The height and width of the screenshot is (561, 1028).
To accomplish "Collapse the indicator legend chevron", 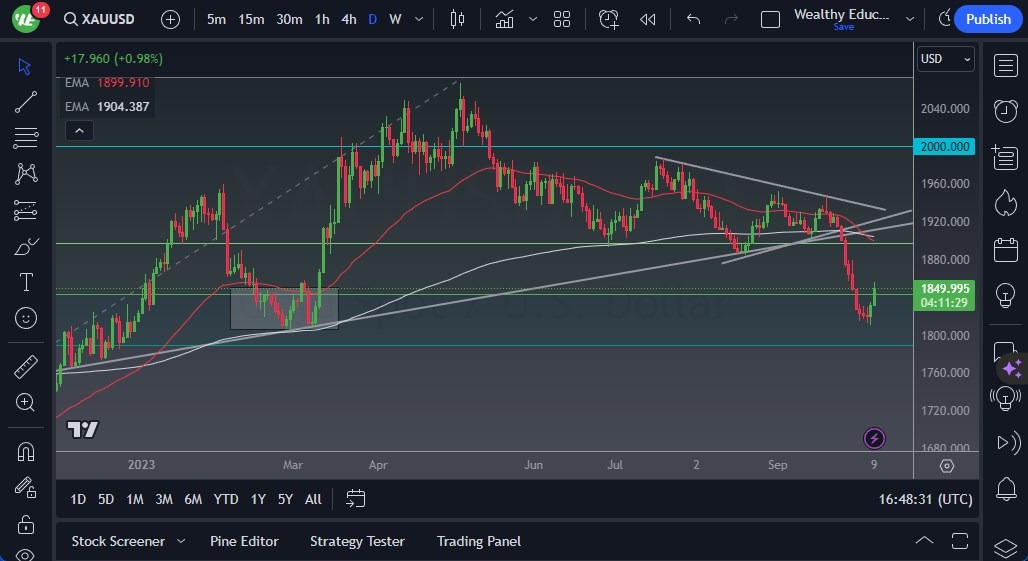I will click(78, 130).
